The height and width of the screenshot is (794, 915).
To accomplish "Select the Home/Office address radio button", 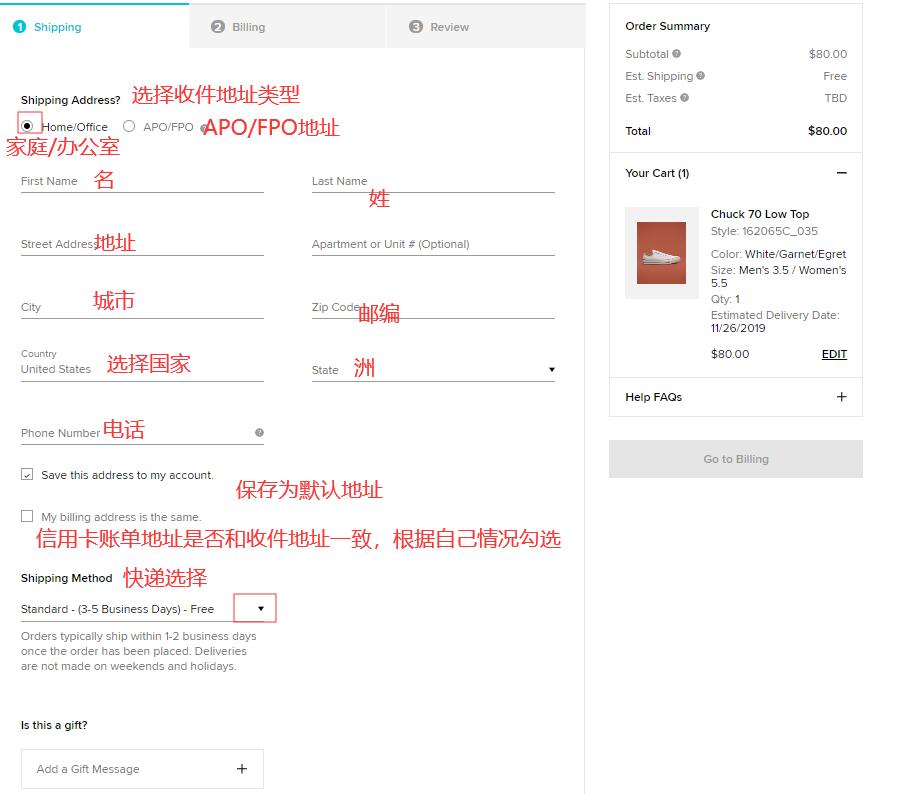I will point(28,126).
